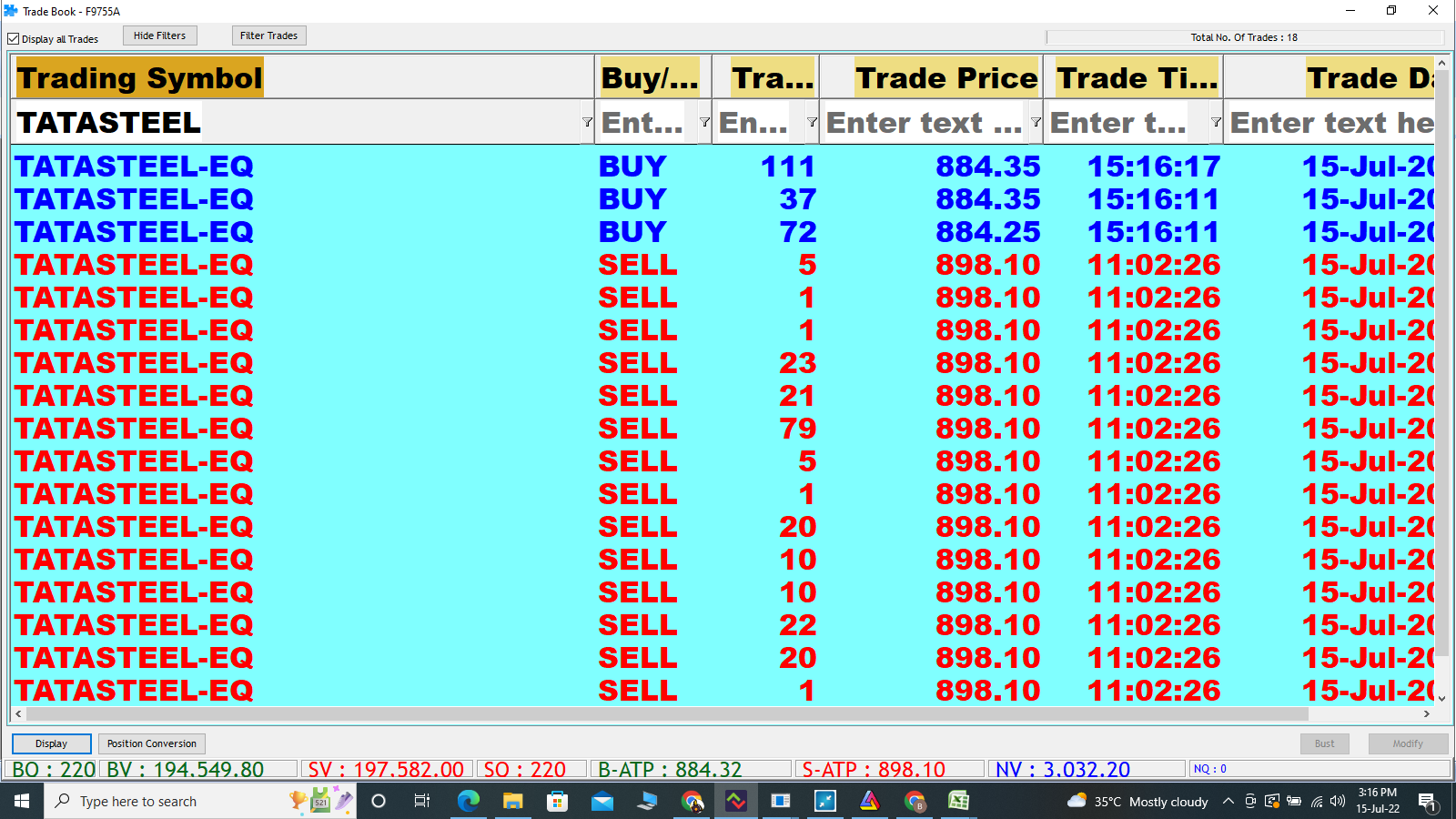Open Task View on the taskbar
Viewport: 1456px width, 819px height.
tap(422, 801)
